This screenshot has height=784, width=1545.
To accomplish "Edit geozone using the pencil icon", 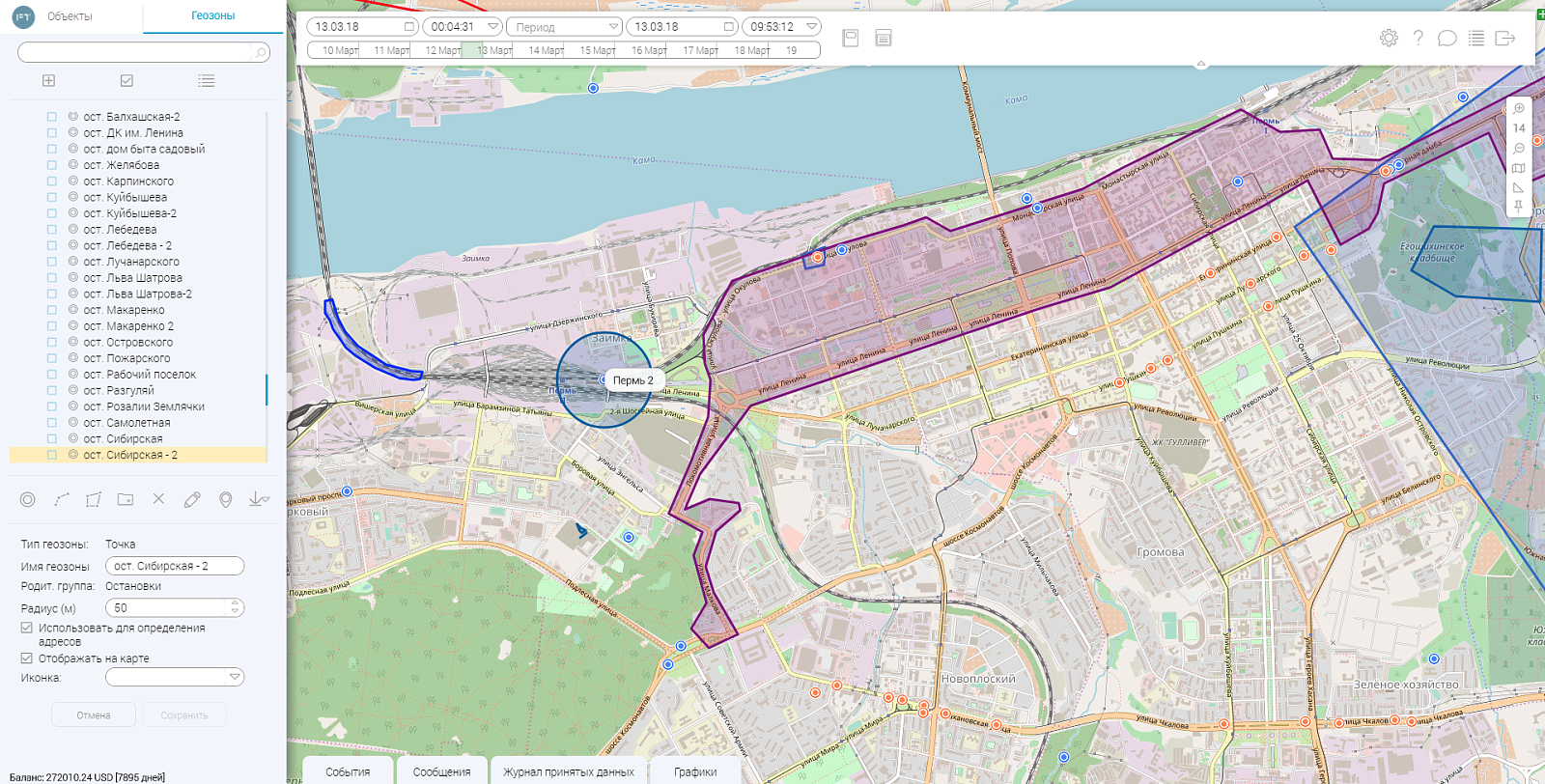I will [192, 499].
